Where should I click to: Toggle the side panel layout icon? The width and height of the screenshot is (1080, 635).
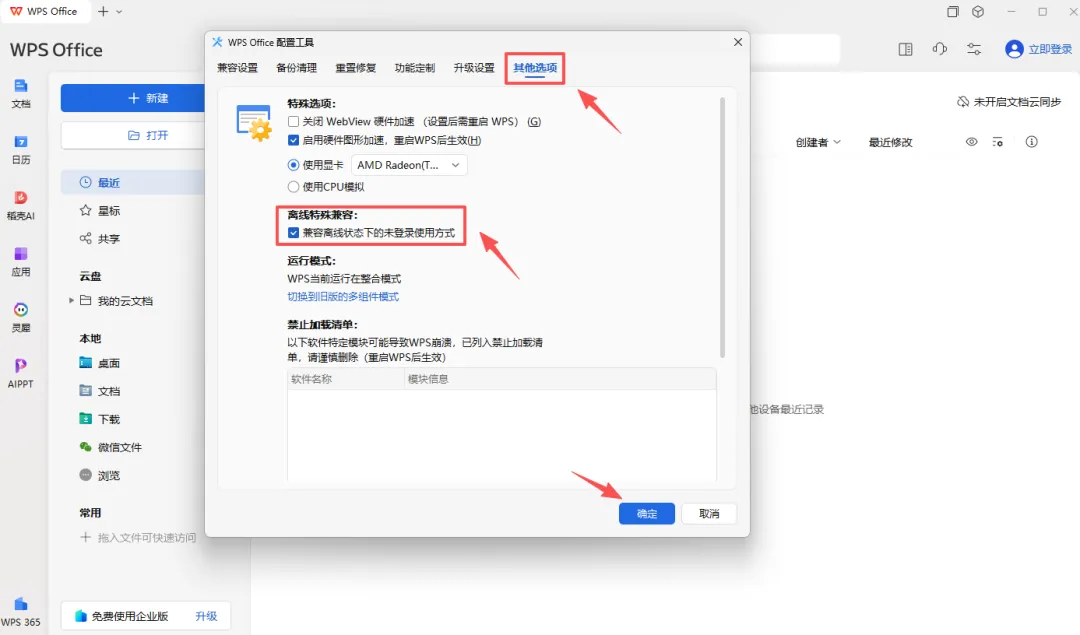coord(906,49)
